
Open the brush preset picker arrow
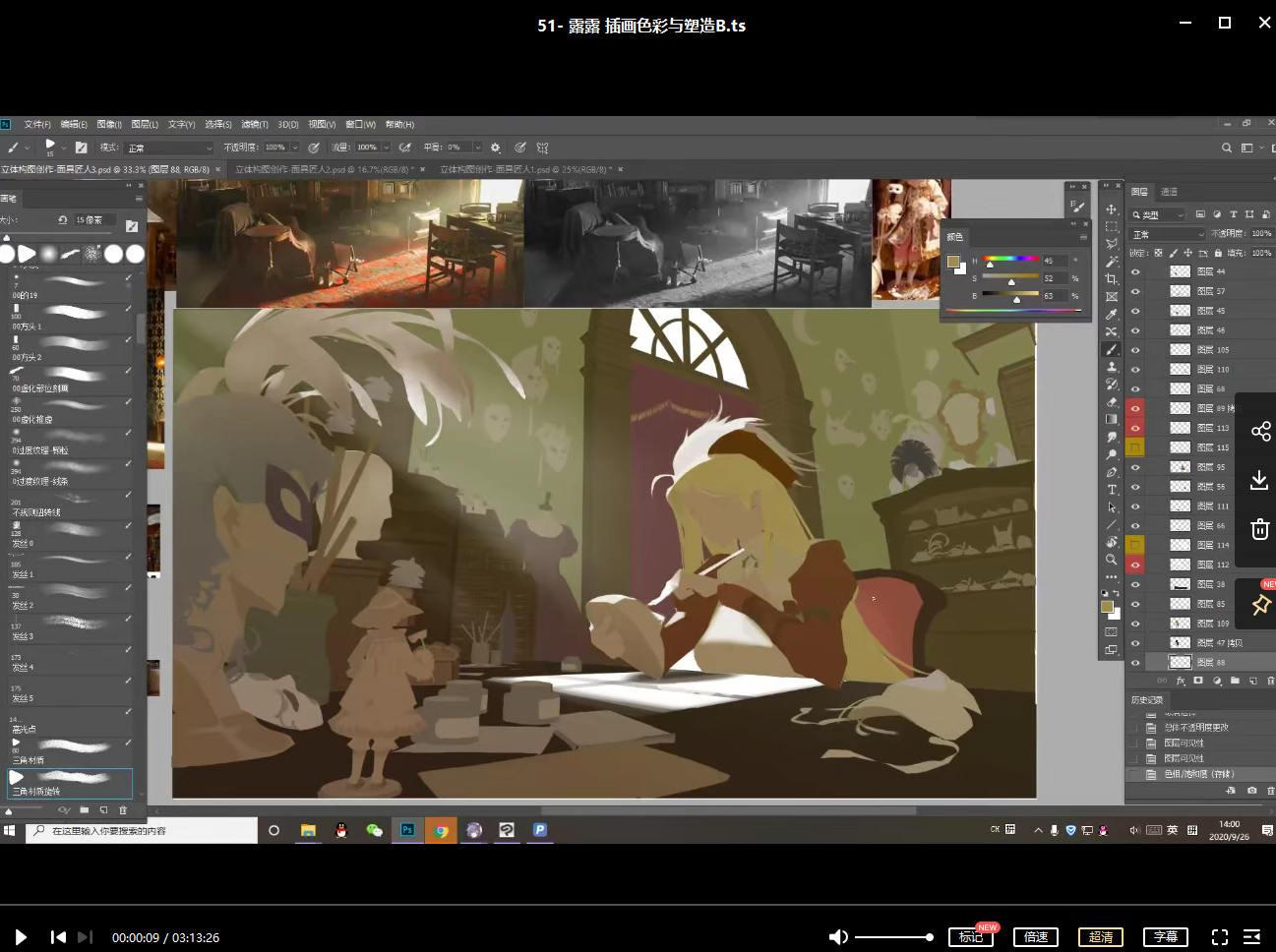pyautogui.click(x=64, y=148)
